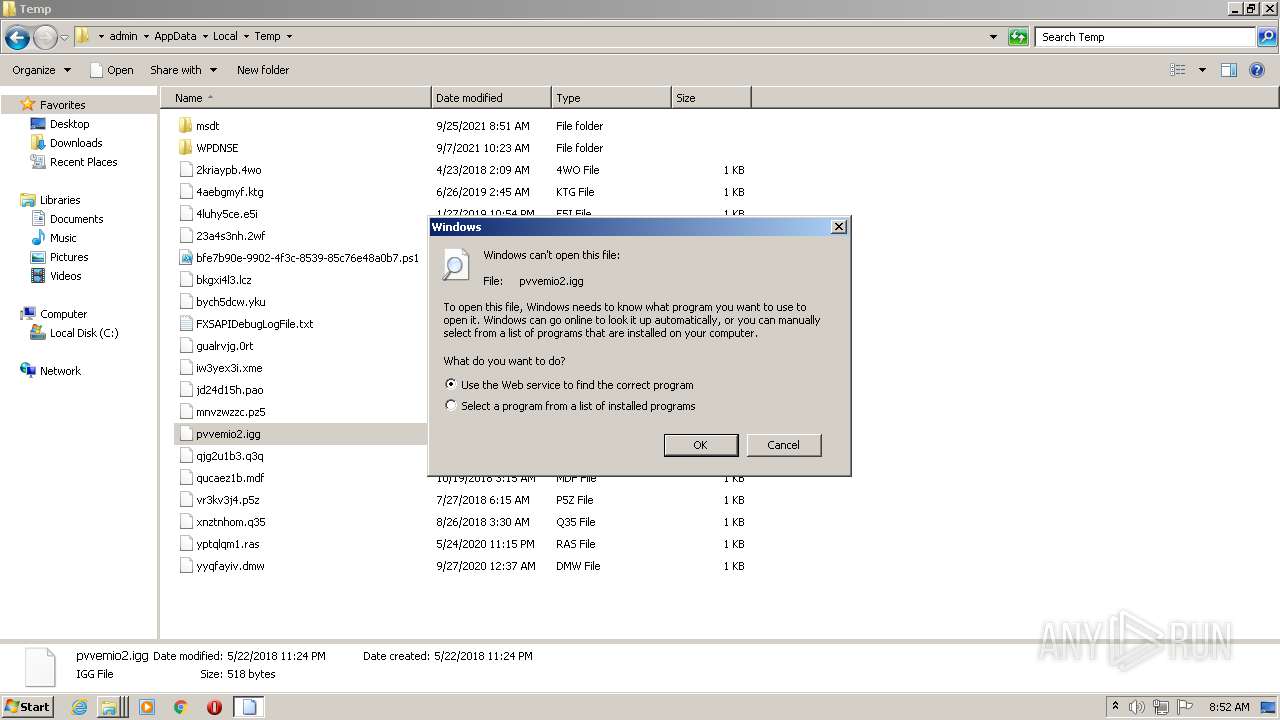The width and height of the screenshot is (1280, 720).
Task: Close the Windows dialog with X
Action: tap(839, 227)
